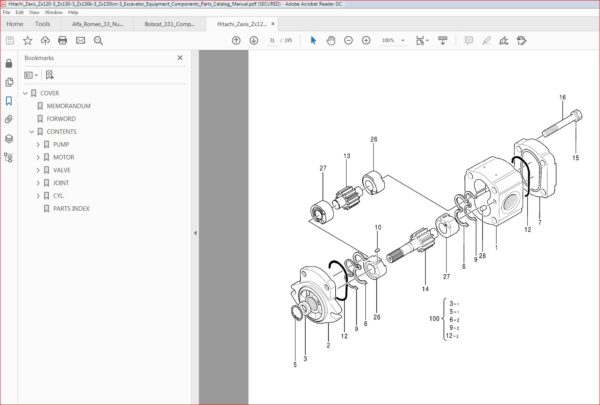Collapse the COVER bookmark

[25, 93]
